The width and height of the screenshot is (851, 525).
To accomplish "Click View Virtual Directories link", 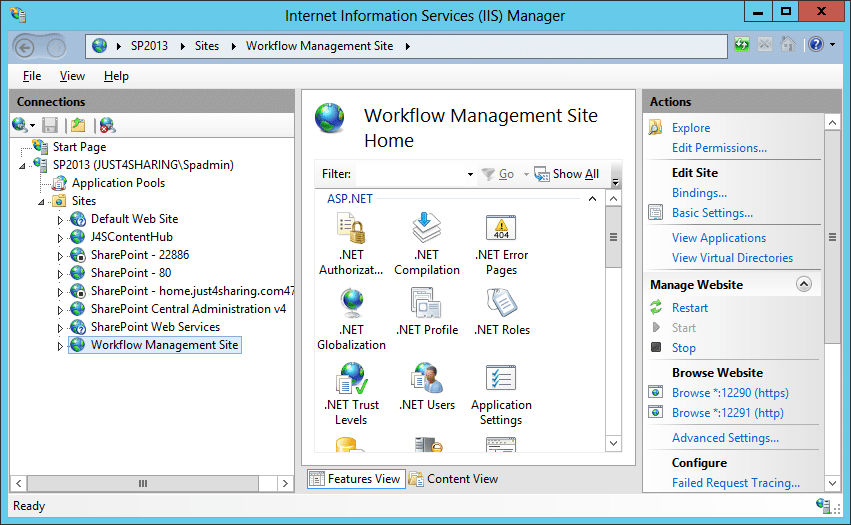I will pos(732,258).
